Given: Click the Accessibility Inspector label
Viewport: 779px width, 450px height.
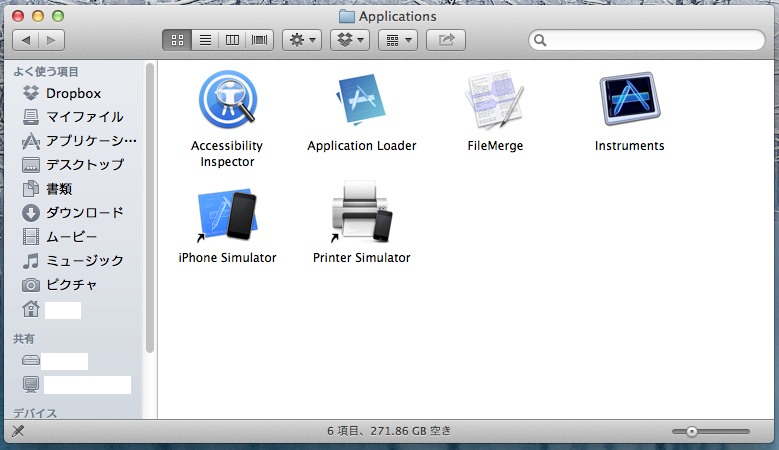Looking at the screenshot, I should coord(227,153).
